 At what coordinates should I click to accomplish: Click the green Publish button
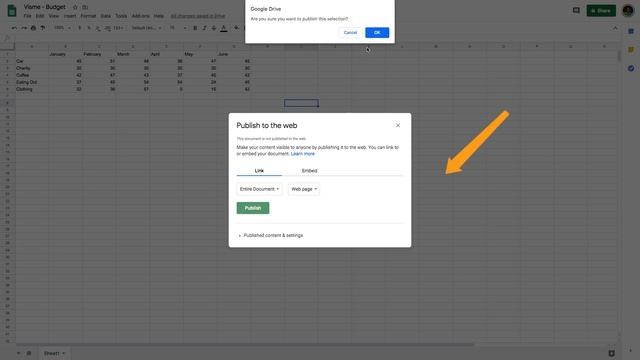[253, 208]
